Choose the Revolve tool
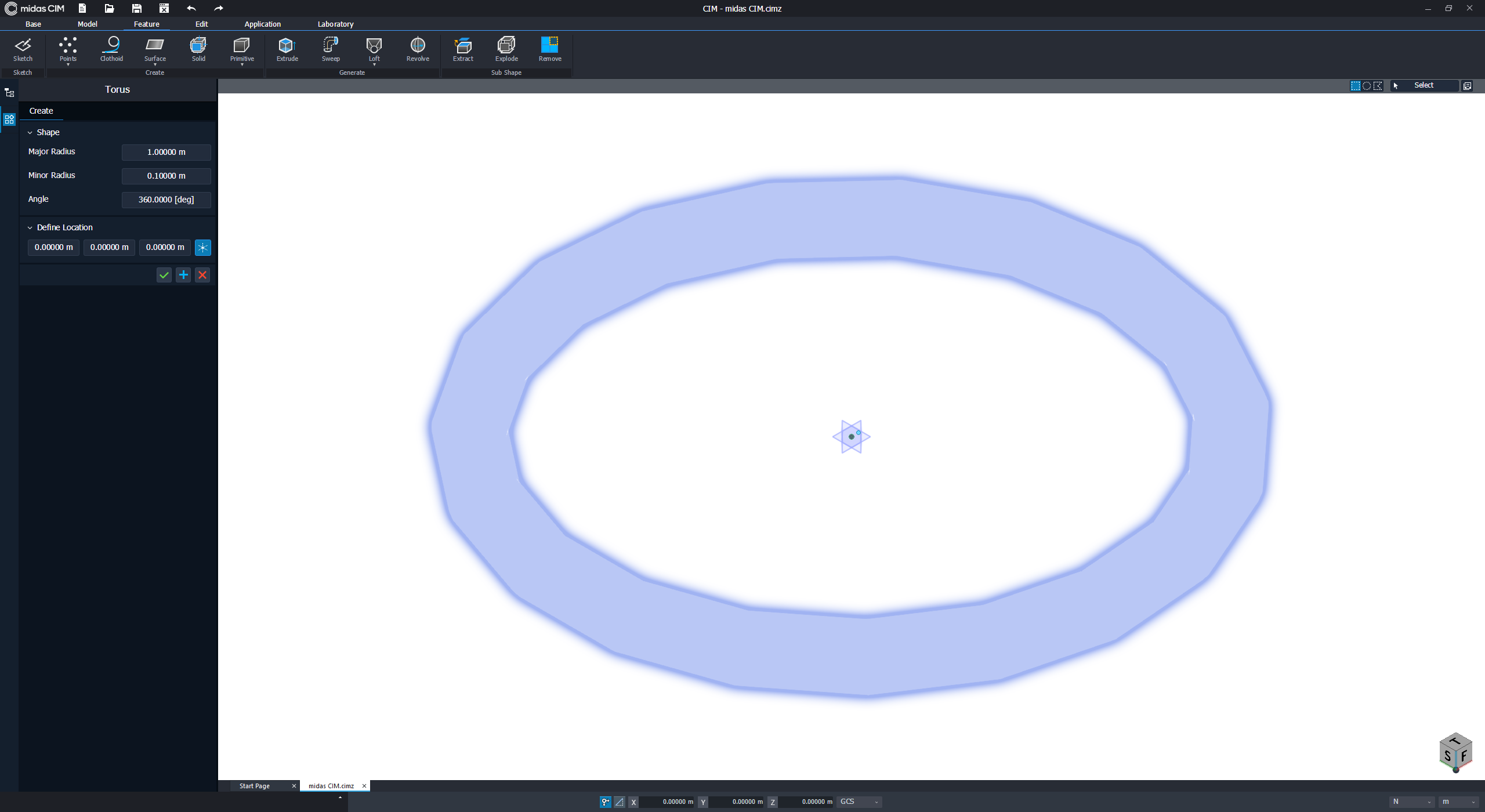 418,49
